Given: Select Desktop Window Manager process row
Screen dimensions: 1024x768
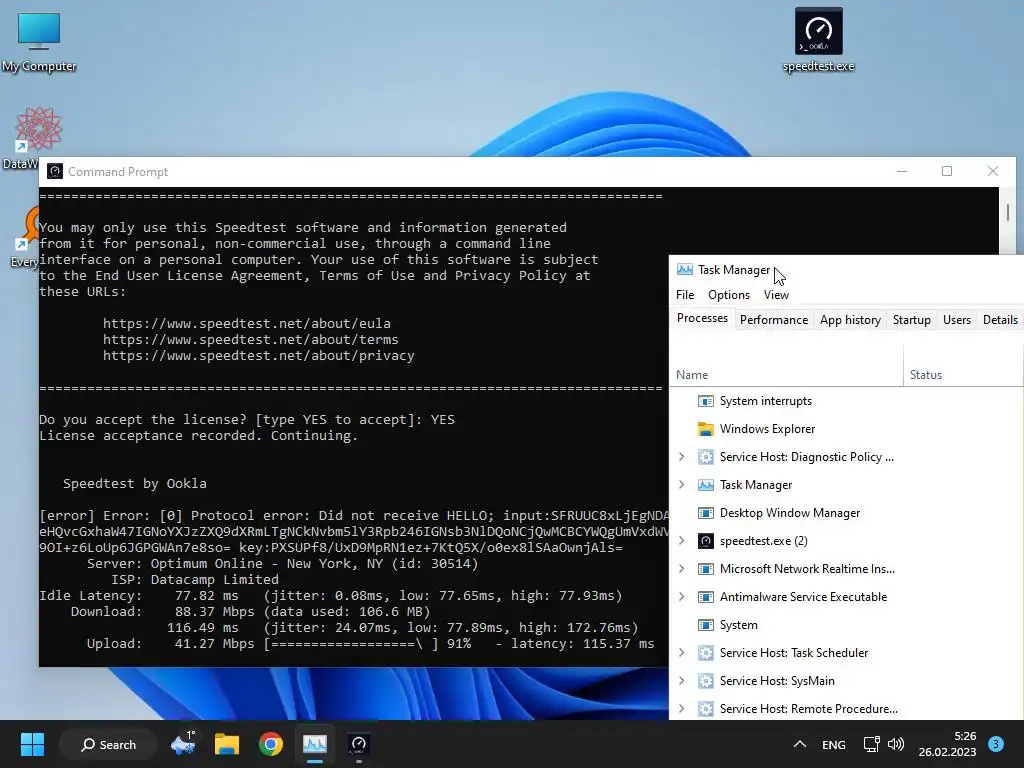Looking at the screenshot, I should [846, 513].
